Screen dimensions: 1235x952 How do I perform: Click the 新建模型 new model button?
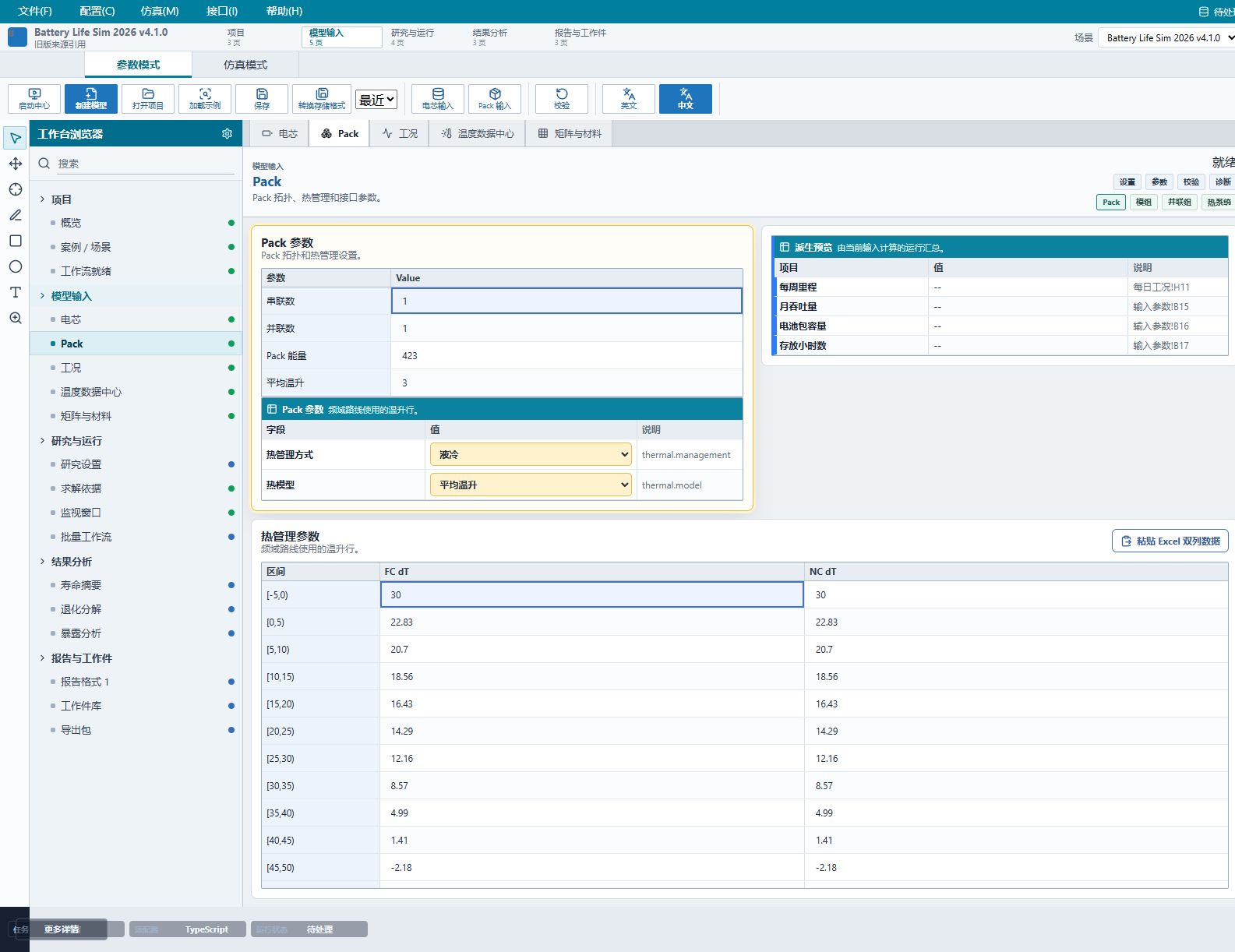[x=91, y=99]
